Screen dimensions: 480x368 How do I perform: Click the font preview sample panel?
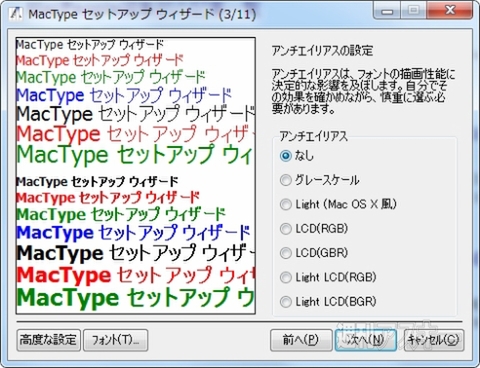pyautogui.click(x=136, y=176)
